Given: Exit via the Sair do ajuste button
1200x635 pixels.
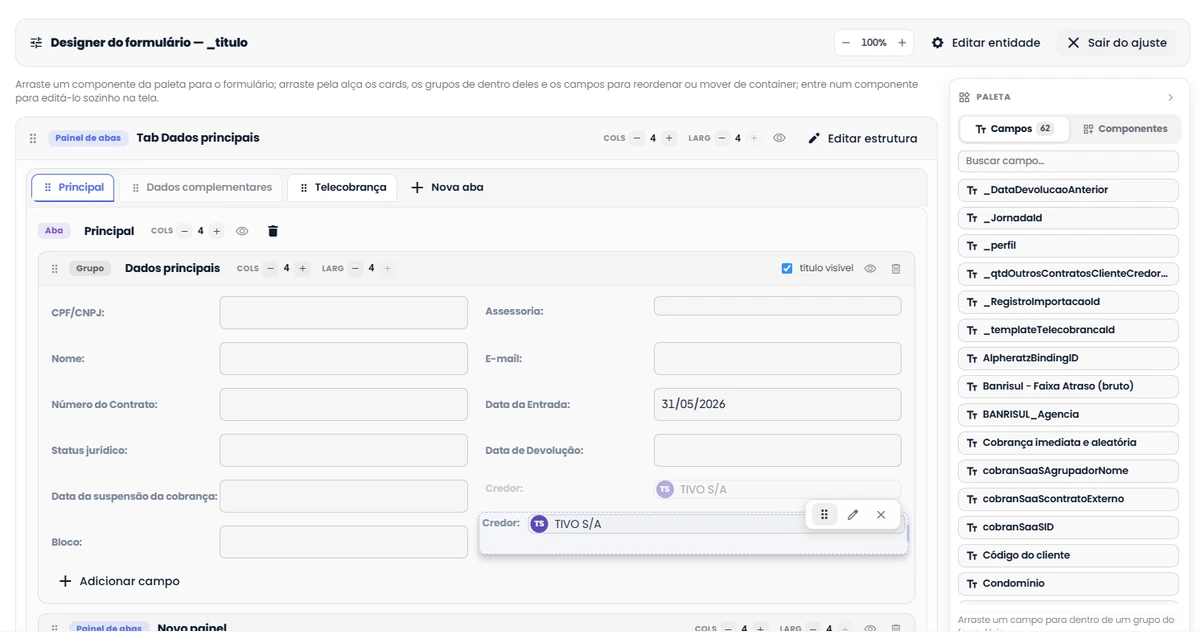Looking at the screenshot, I should pyautogui.click(x=1117, y=43).
